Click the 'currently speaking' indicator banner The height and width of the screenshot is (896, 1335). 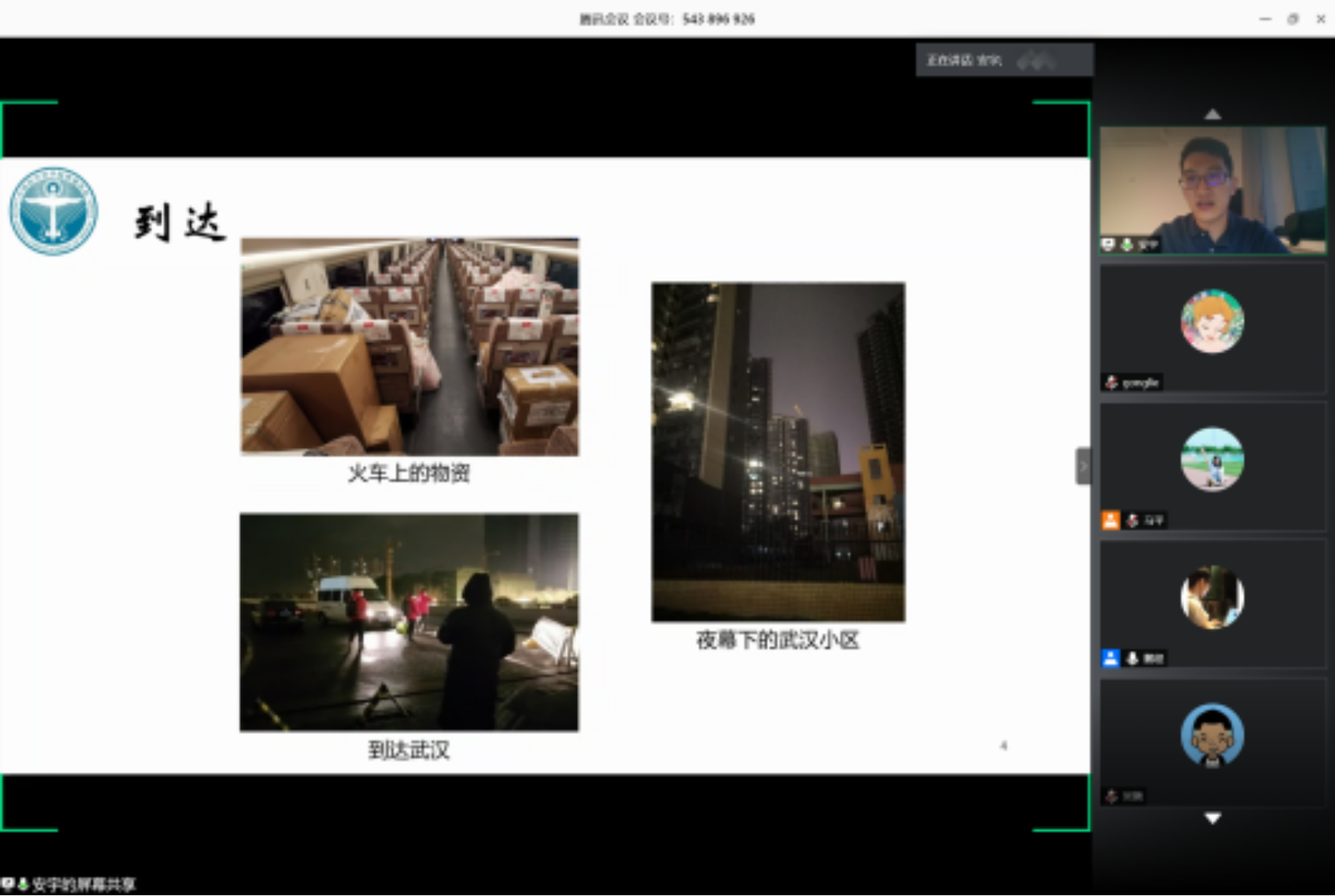click(x=1003, y=60)
